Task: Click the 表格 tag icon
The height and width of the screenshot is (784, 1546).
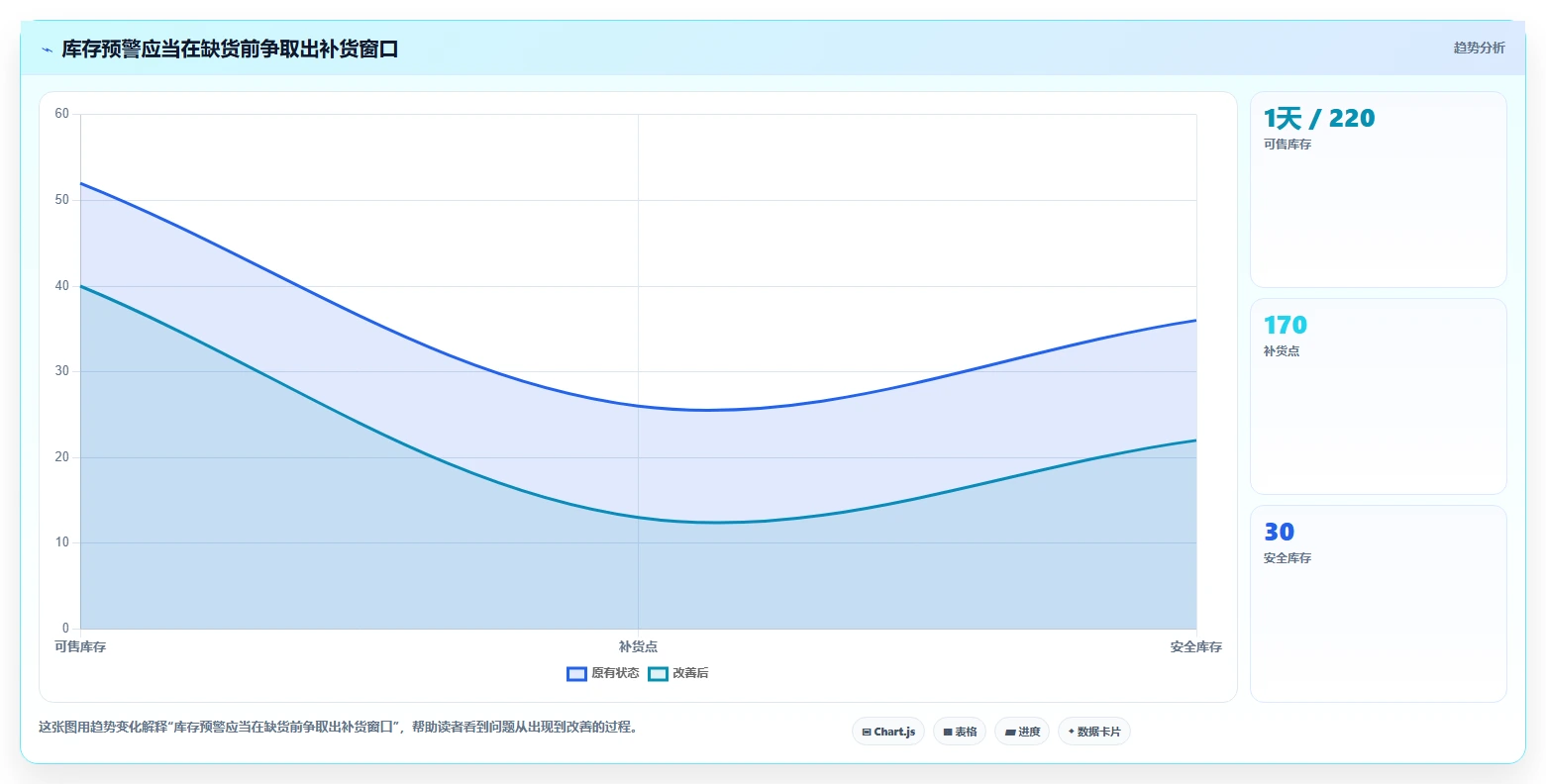Action: [948, 733]
